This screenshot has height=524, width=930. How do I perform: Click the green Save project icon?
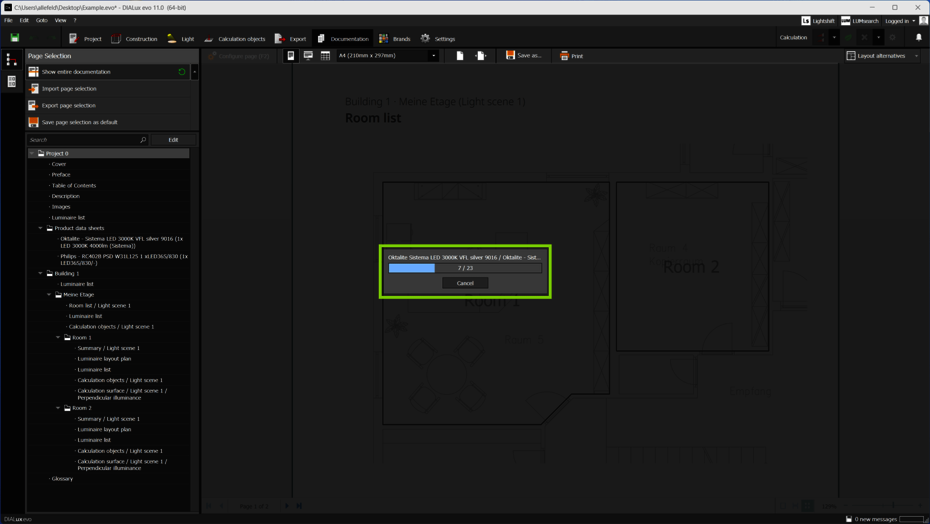pos(15,38)
